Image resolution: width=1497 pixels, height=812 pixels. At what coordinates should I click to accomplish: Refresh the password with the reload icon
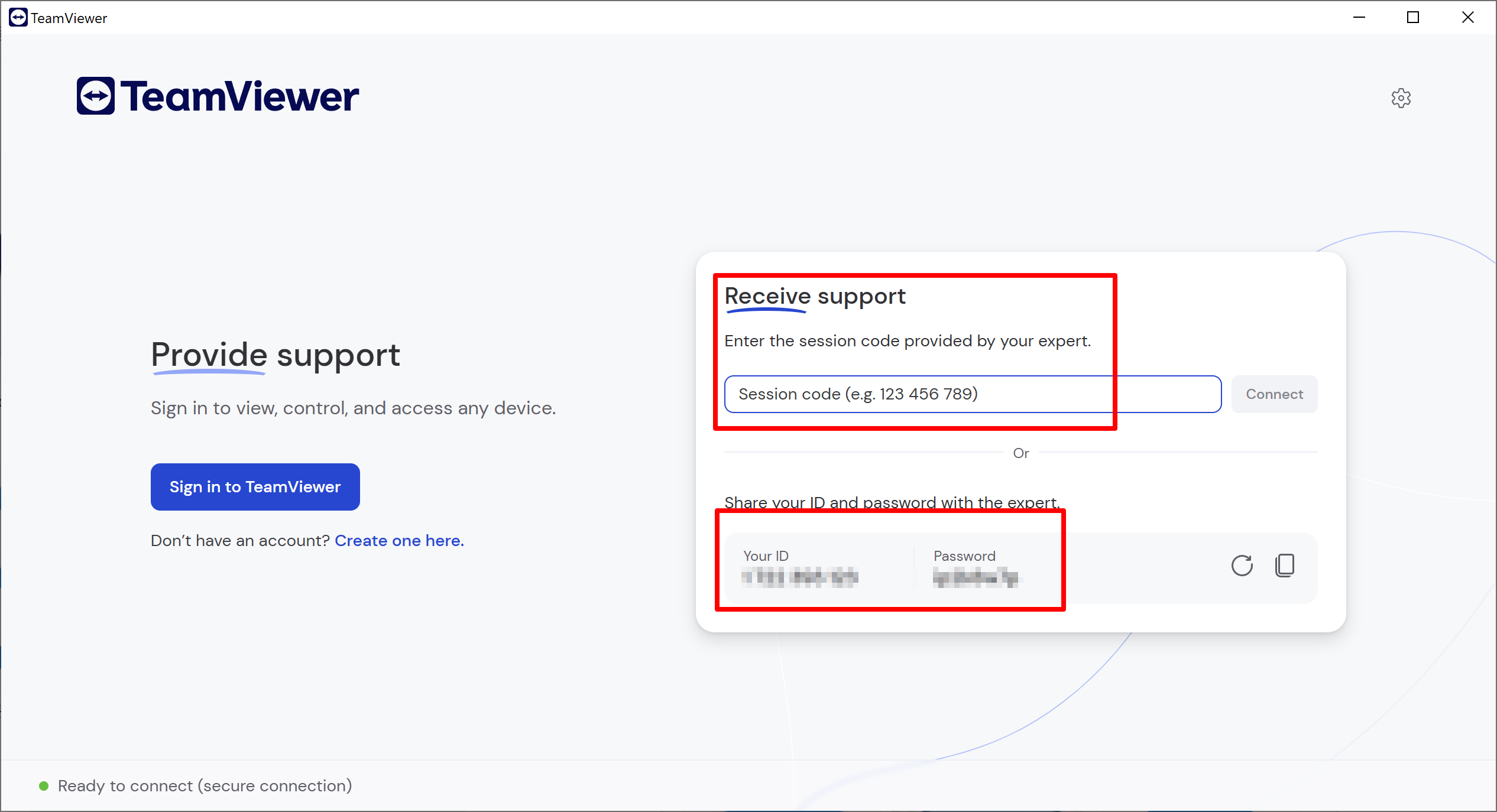point(1242,566)
